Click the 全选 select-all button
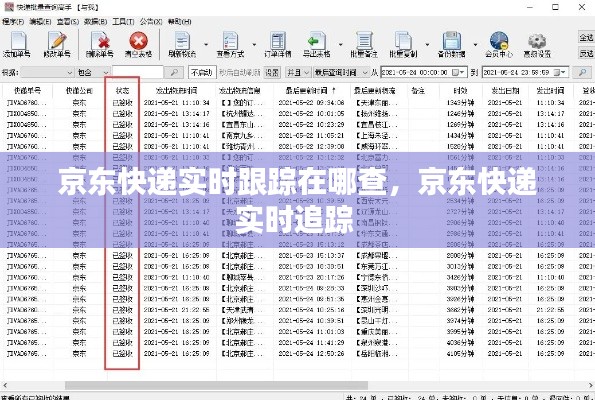595x400 pixels. coord(586,37)
